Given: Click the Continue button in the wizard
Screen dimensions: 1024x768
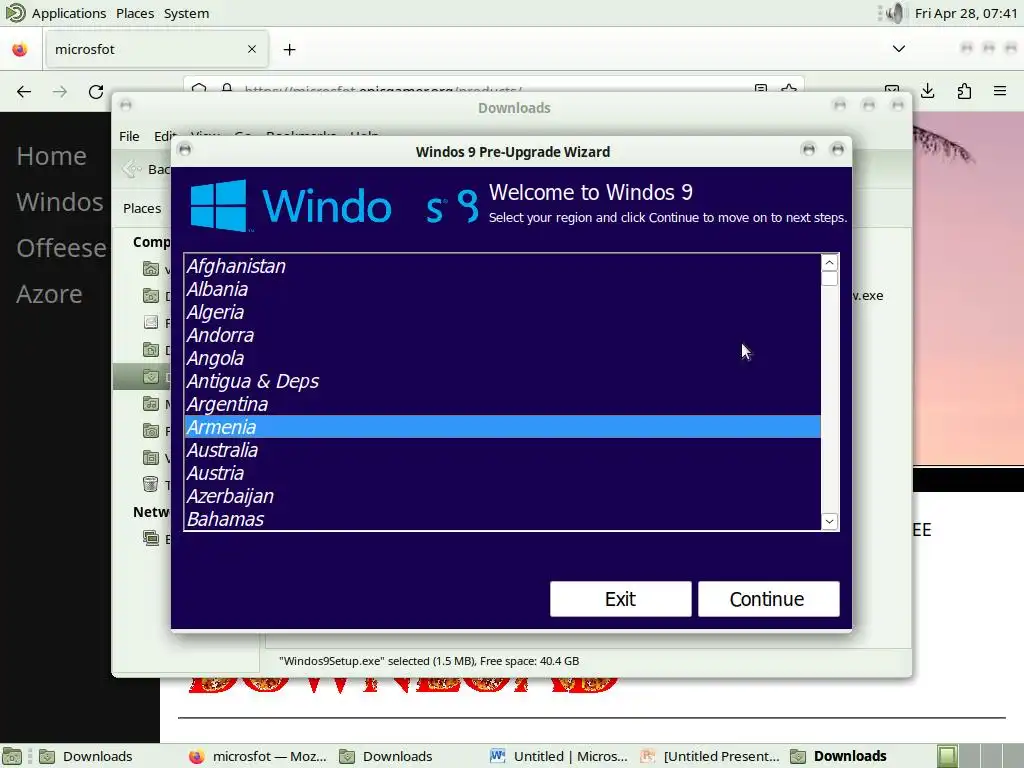Looking at the screenshot, I should coord(768,599).
